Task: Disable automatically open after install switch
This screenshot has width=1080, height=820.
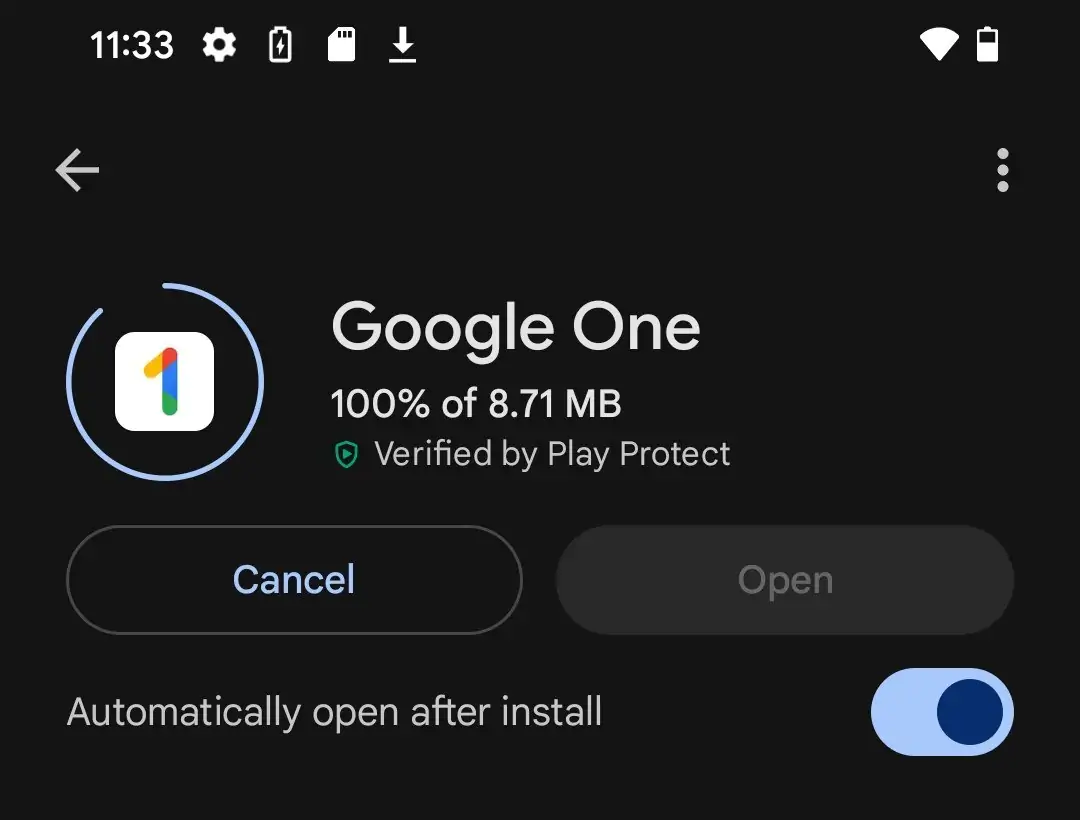Action: tap(942, 712)
